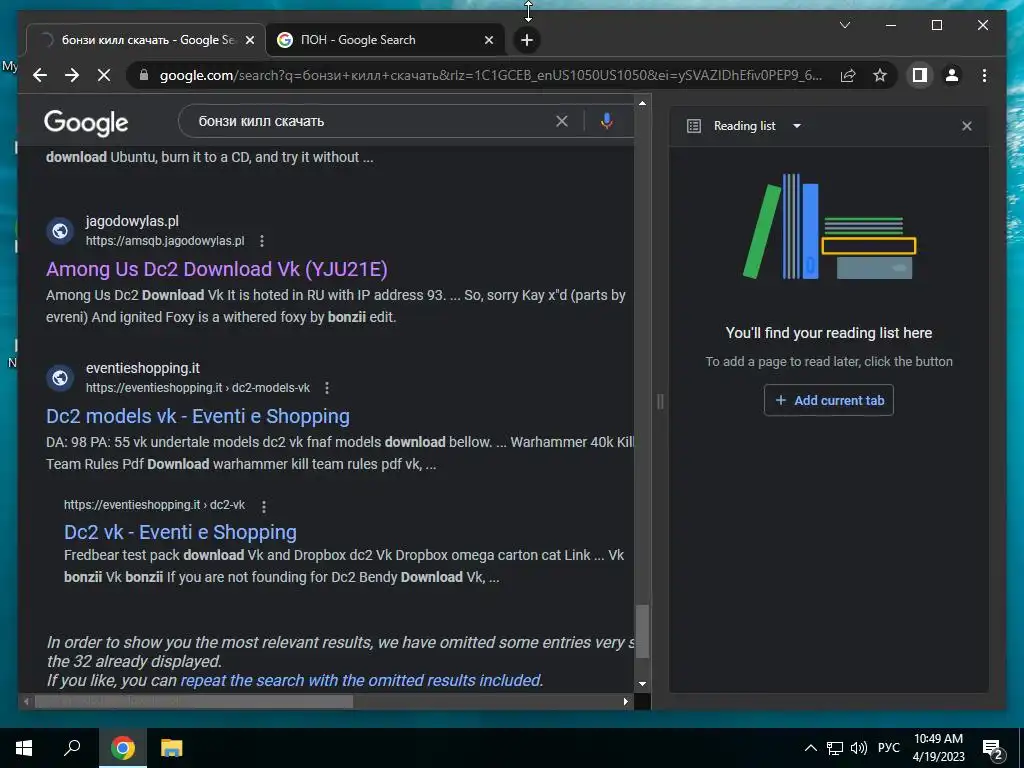Click the 'https://eventieshopping.it › dc2-vk' URL text
The width and height of the screenshot is (1024, 768).
[x=154, y=505]
